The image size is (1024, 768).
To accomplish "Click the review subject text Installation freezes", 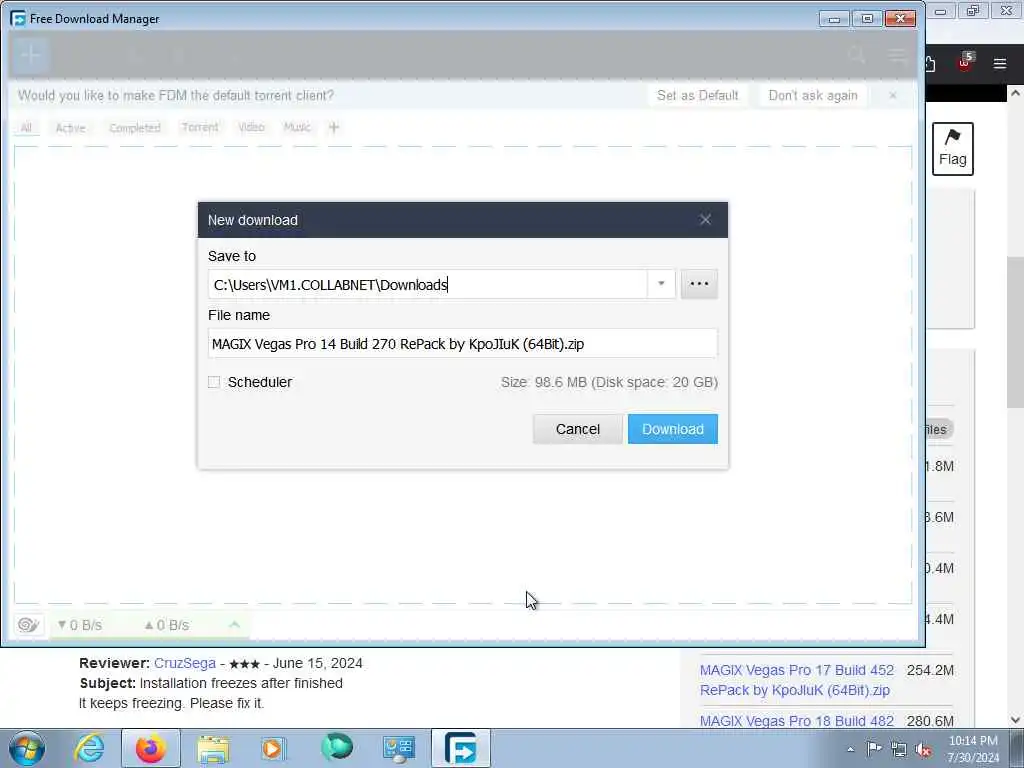I will 241,683.
